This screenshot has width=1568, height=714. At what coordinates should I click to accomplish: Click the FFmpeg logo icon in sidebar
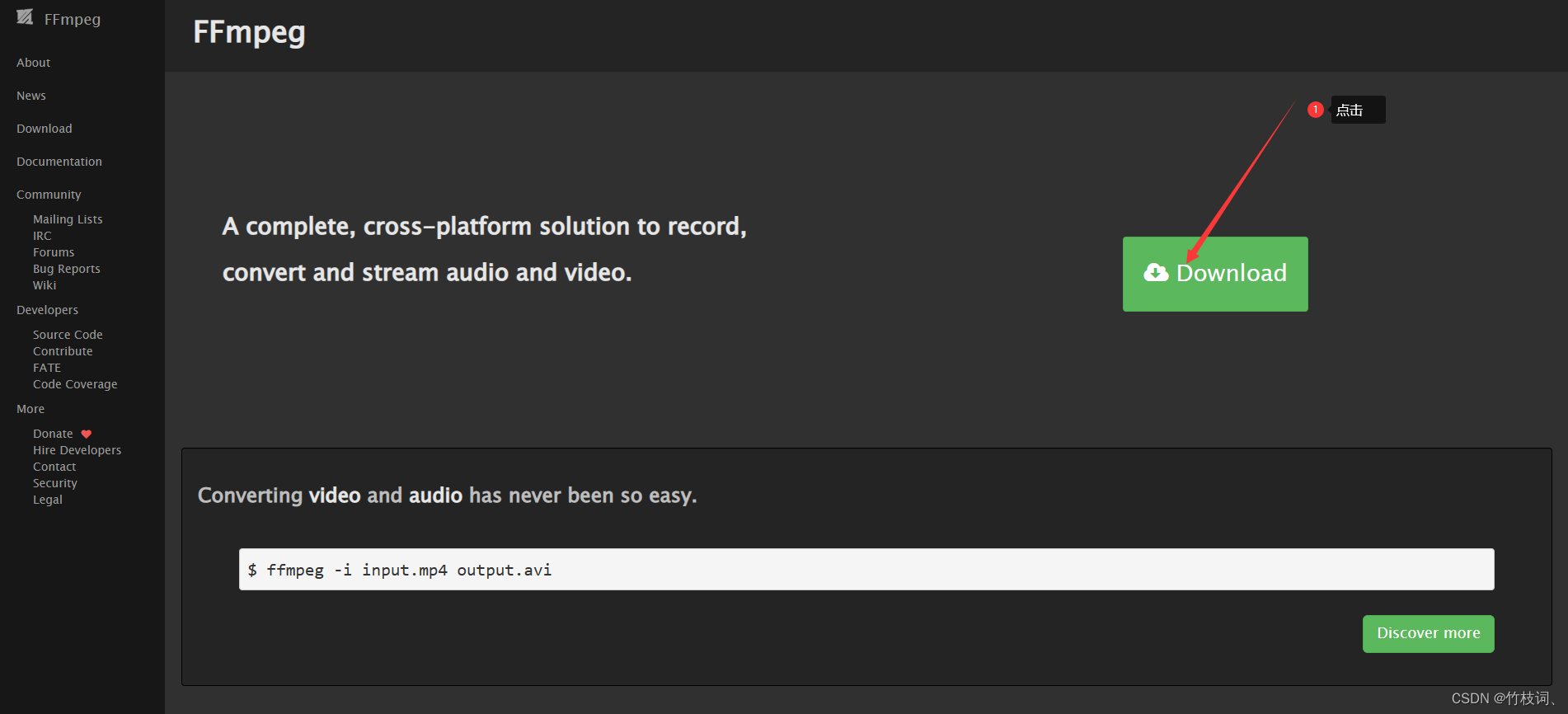(x=25, y=16)
